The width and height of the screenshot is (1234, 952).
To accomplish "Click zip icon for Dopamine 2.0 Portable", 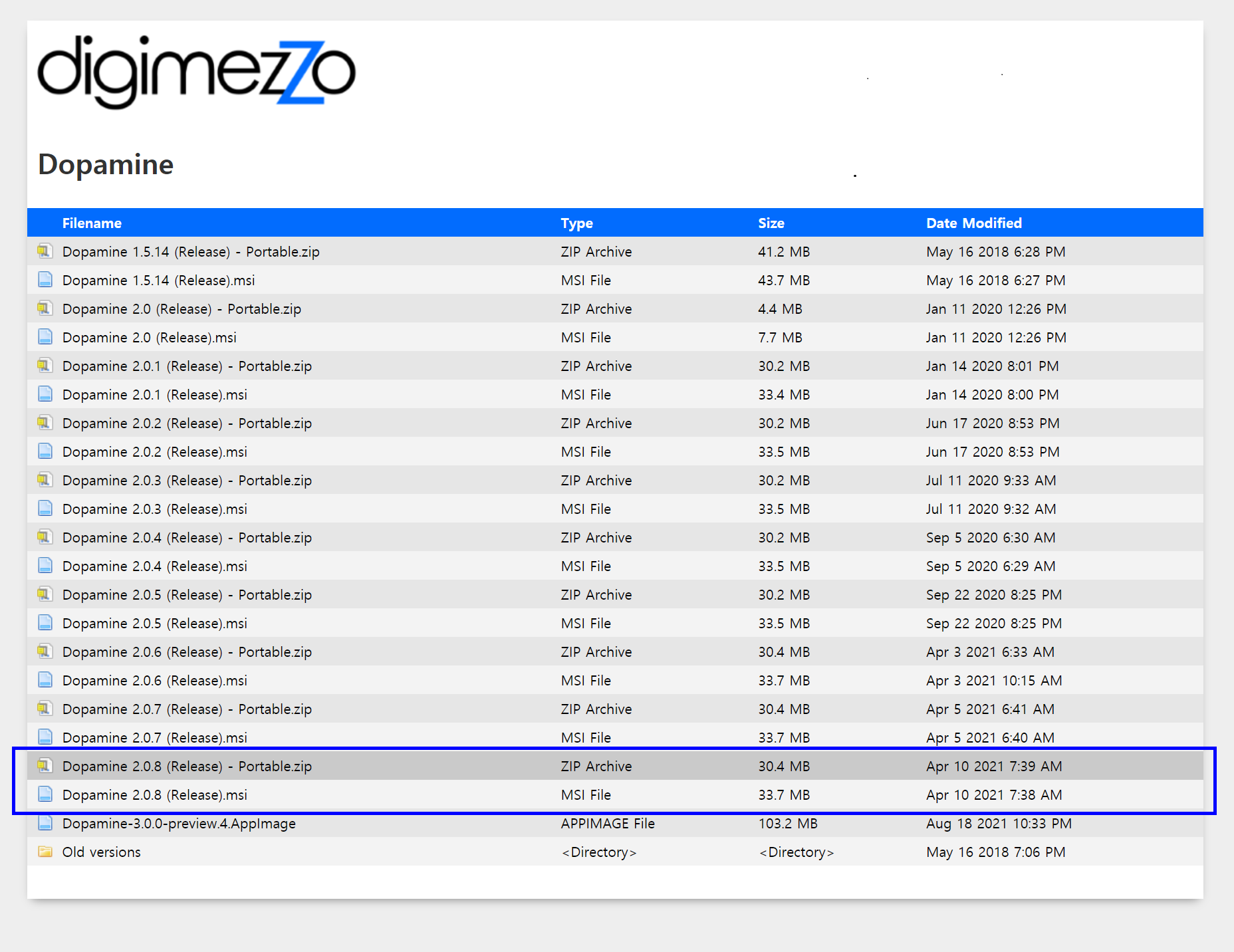I will tap(45, 308).
